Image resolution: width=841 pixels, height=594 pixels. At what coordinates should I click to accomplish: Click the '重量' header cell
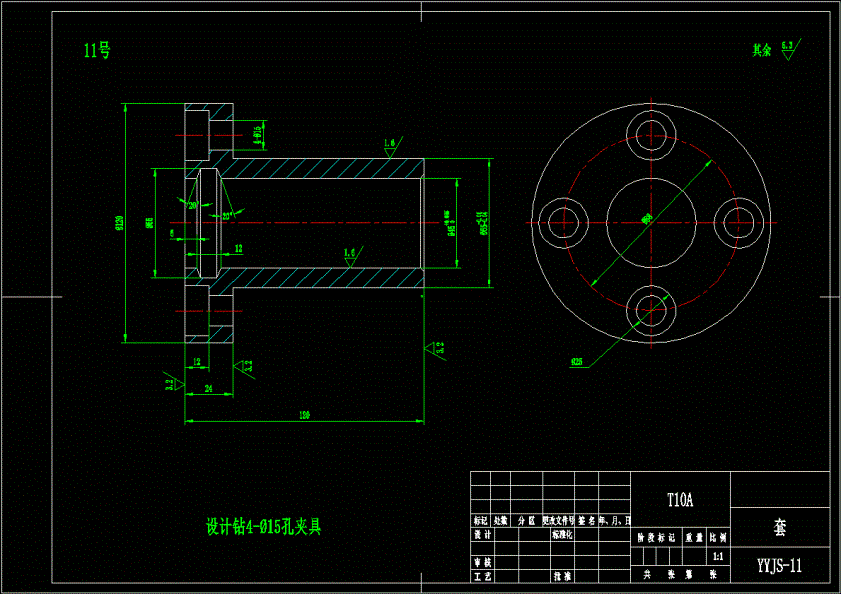[694, 537]
